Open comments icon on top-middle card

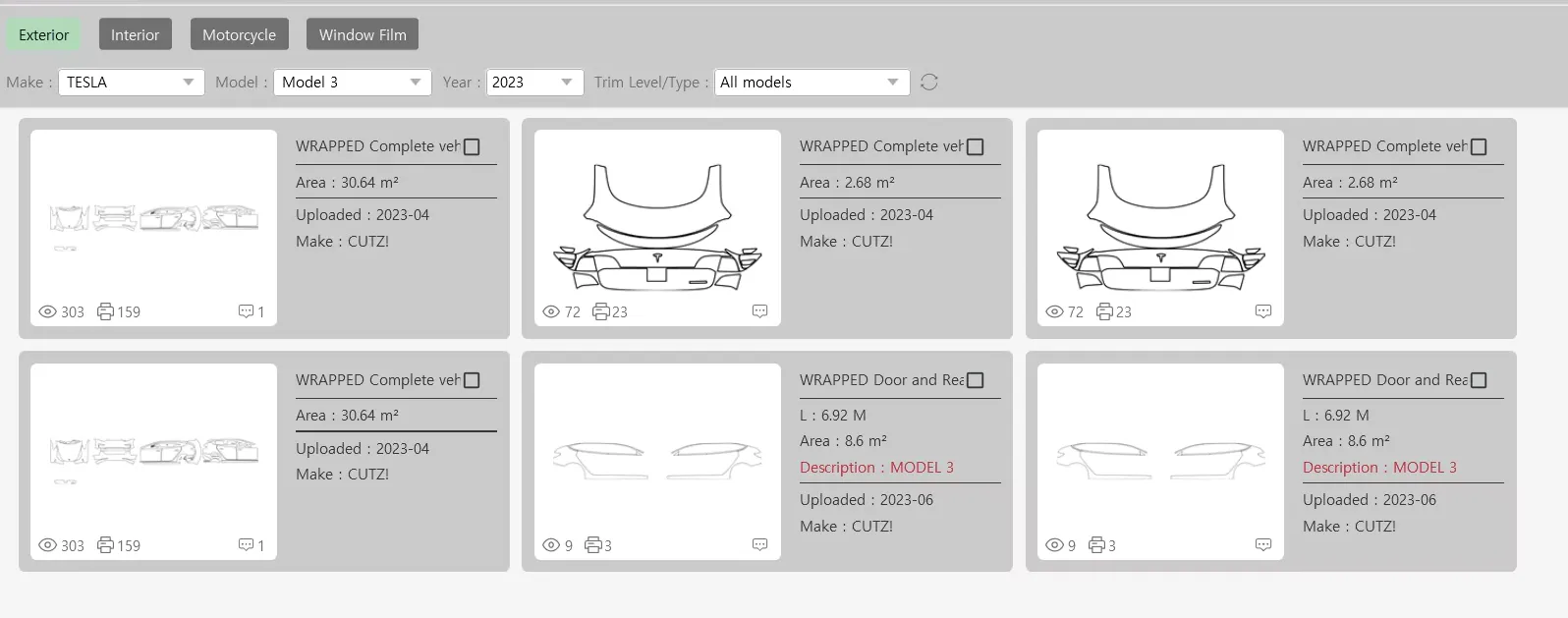pyautogui.click(x=760, y=311)
